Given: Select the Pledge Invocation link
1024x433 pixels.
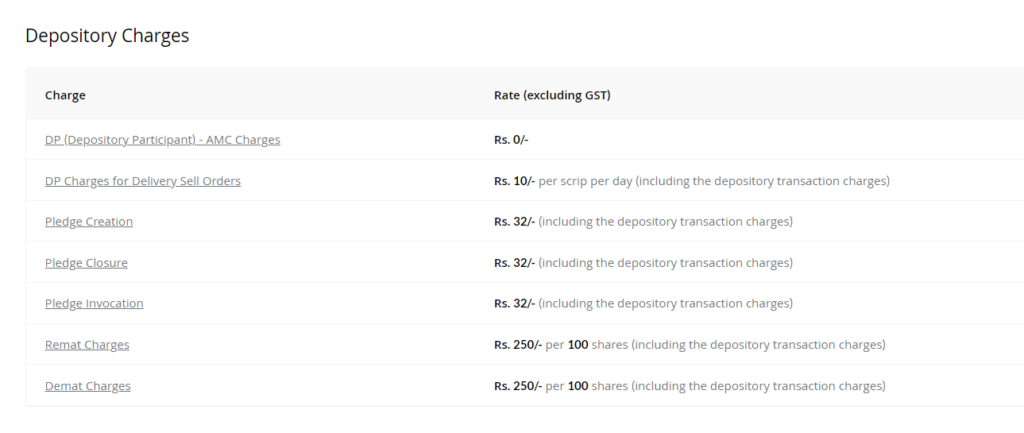Looking at the screenshot, I should 94,304.
